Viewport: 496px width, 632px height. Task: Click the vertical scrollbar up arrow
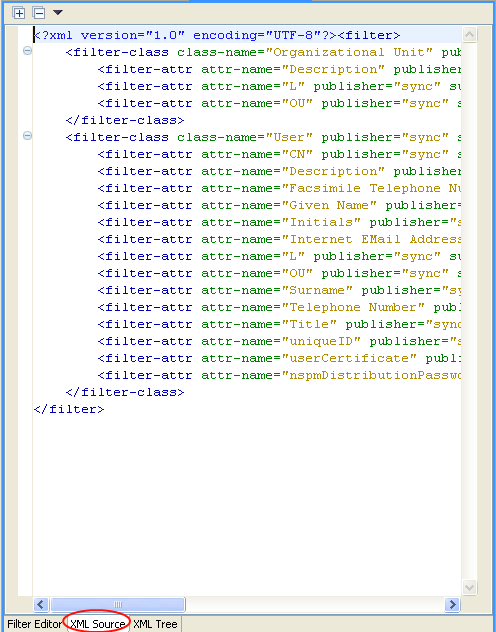pos(469,35)
